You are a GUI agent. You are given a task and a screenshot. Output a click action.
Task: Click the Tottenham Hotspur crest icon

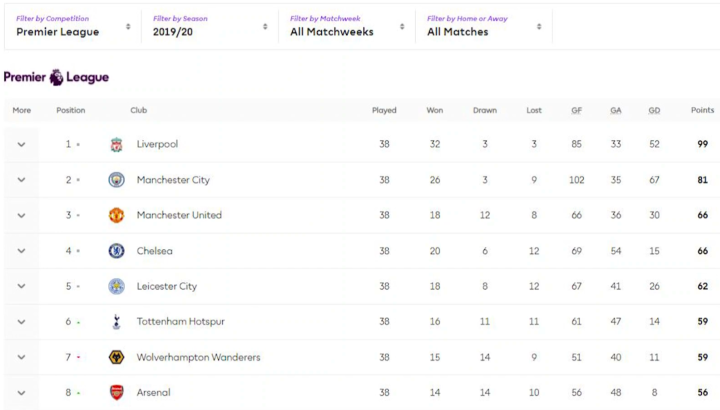pos(117,322)
